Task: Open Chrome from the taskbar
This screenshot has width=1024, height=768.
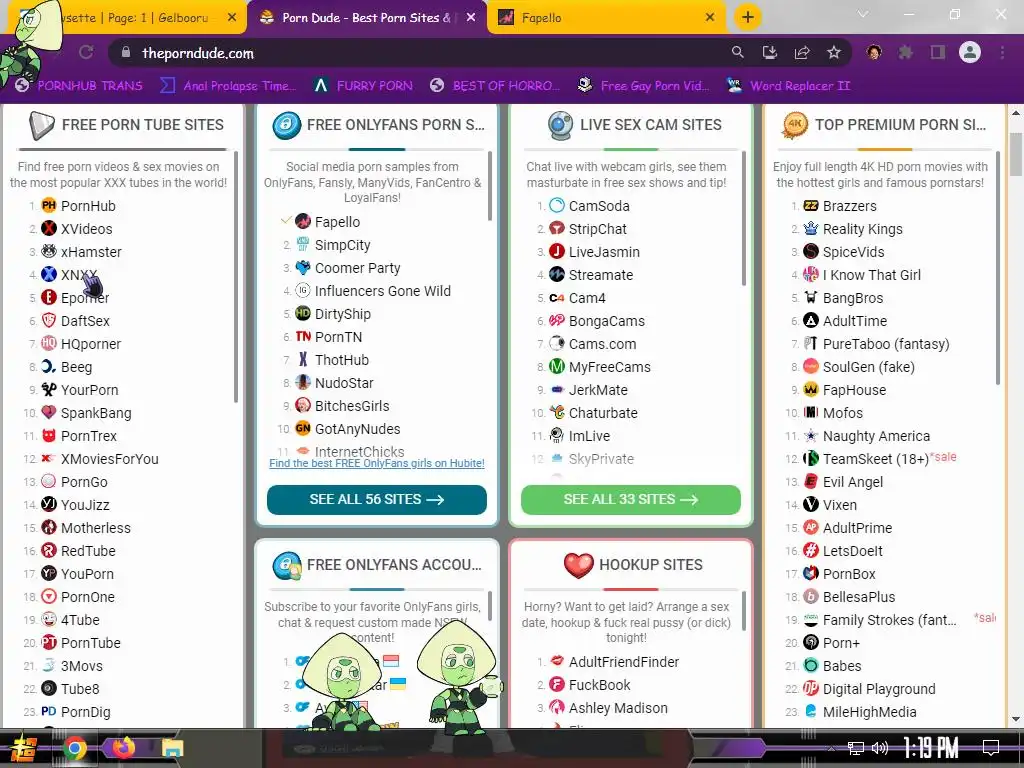Action: coord(74,748)
